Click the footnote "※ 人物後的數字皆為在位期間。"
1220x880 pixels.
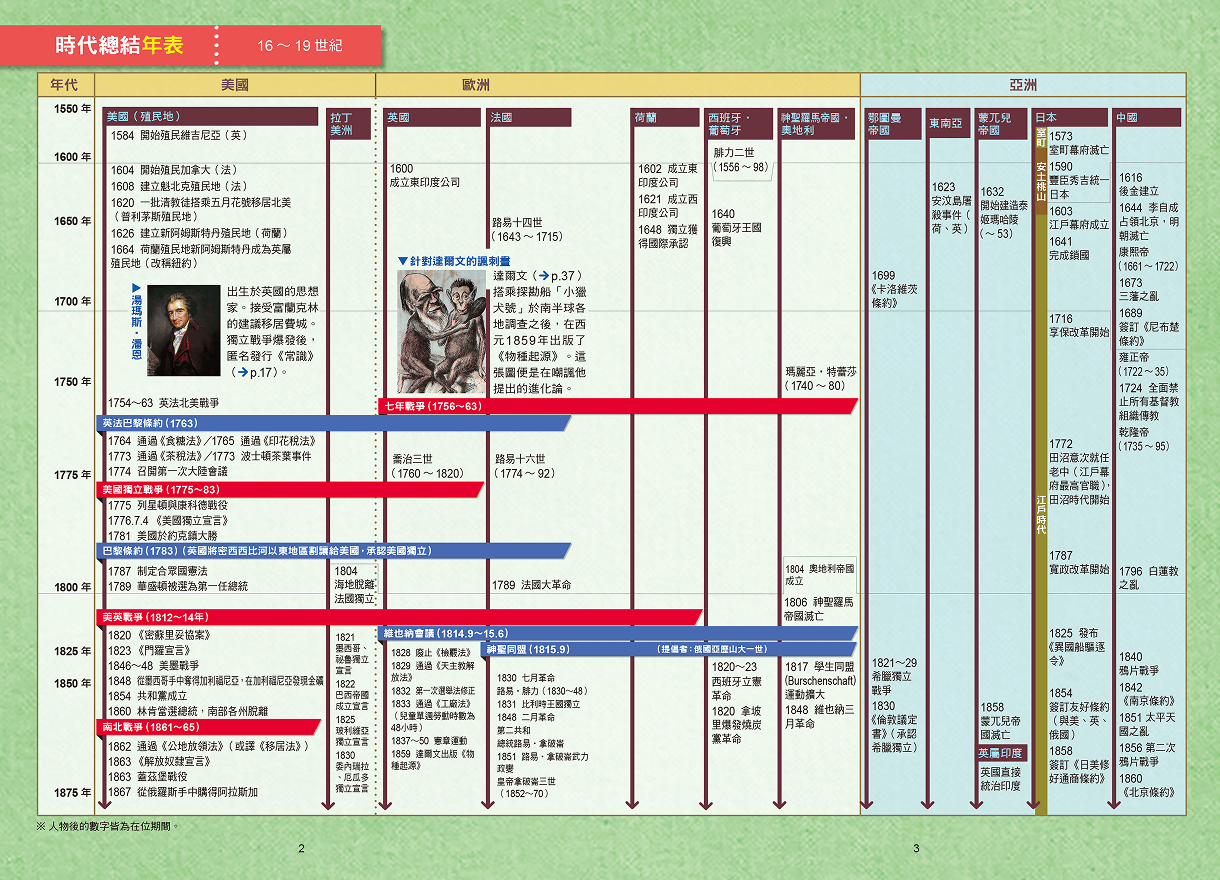click(108, 827)
